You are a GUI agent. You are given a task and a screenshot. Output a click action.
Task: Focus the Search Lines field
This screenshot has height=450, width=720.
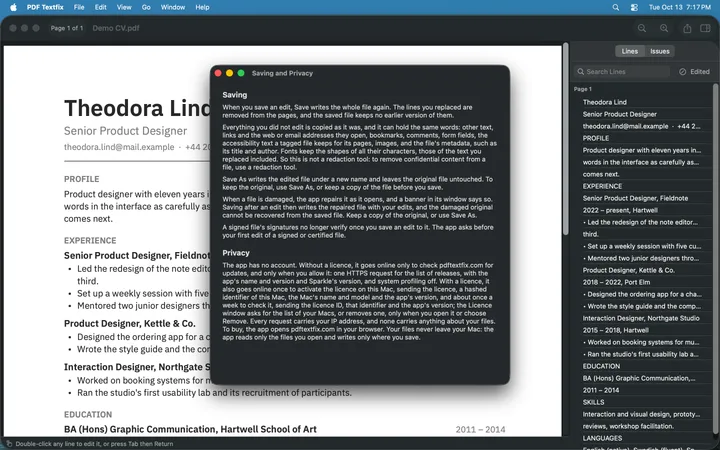tap(622, 72)
